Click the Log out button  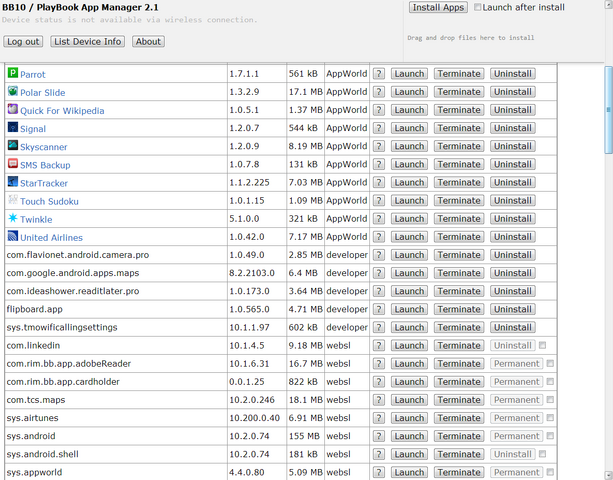(x=23, y=41)
